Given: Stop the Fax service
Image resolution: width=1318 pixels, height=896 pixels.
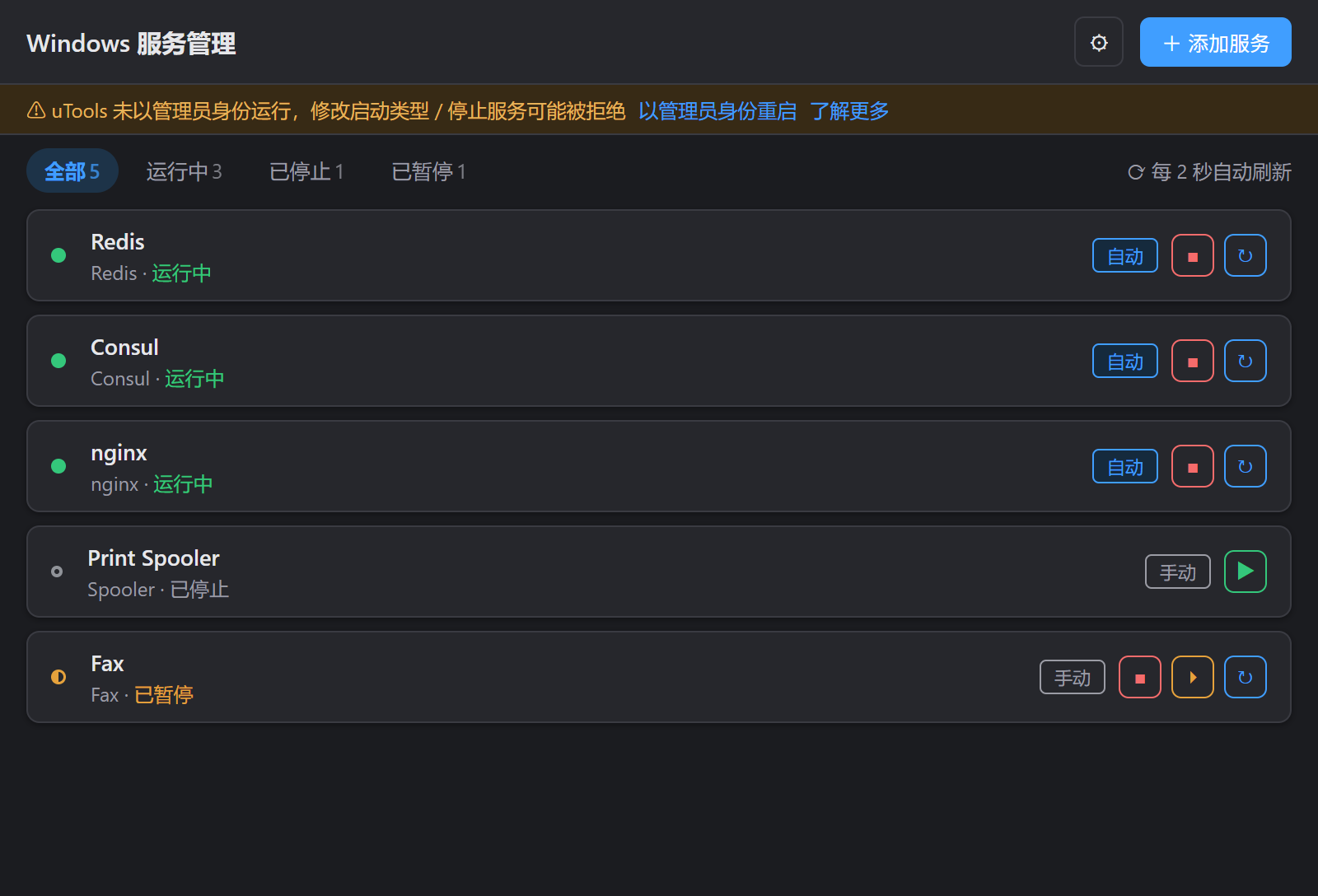Looking at the screenshot, I should point(1140,677).
